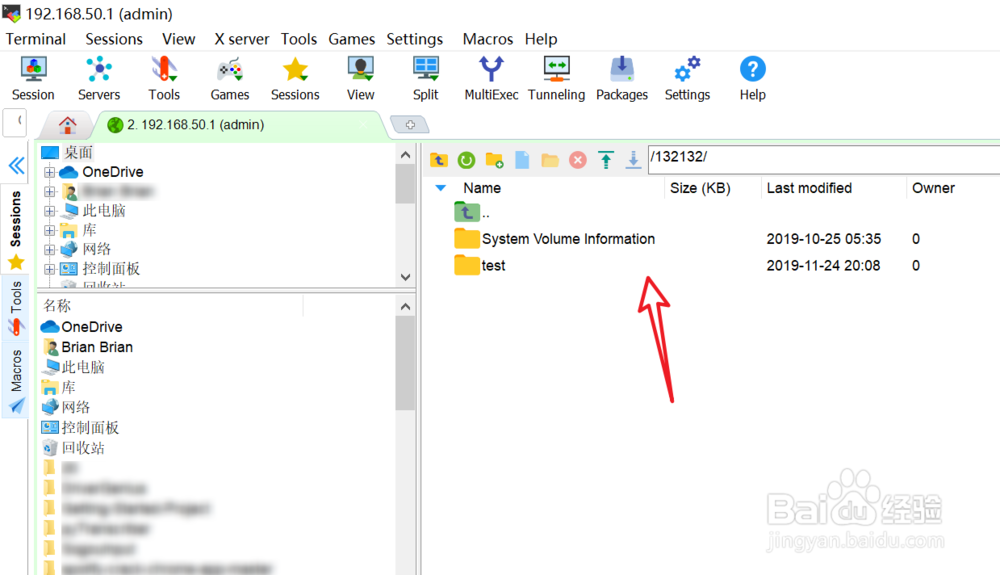Screen dimensions: 1000x575
Task: Open the Tools toolbar icon
Action: [x=164, y=78]
